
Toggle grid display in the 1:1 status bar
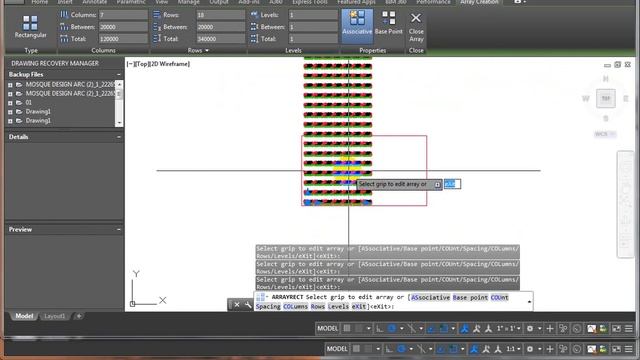coord(356,349)
